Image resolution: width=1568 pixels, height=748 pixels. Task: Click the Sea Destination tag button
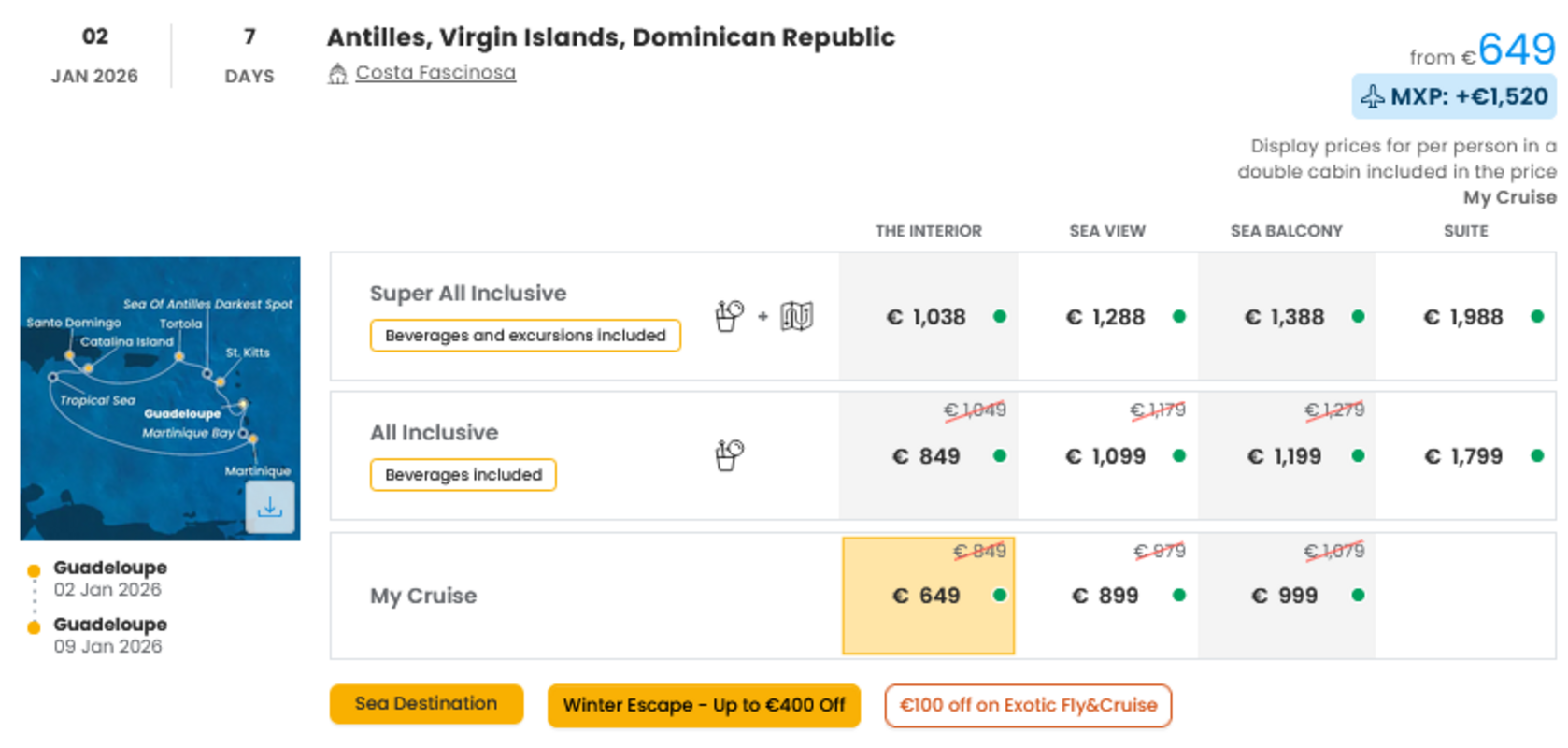[x=426, y=704]
